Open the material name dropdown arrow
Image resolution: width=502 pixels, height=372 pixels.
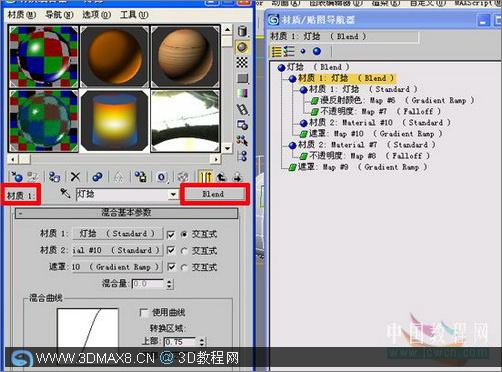[173, 194]
